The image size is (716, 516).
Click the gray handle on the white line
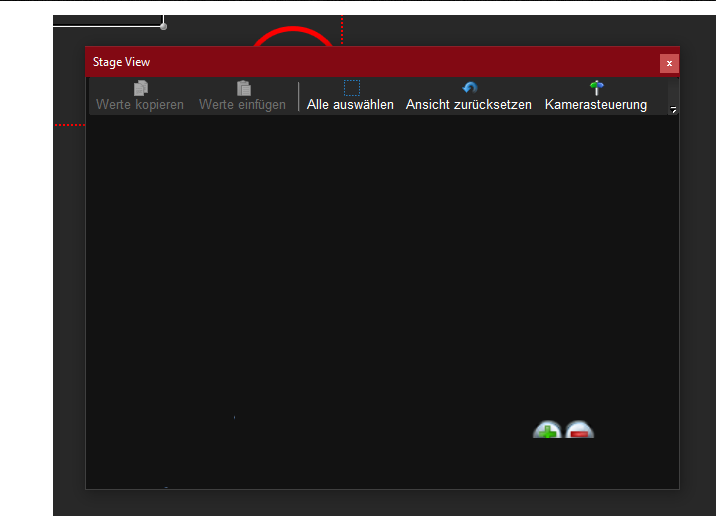click(163, 26)
